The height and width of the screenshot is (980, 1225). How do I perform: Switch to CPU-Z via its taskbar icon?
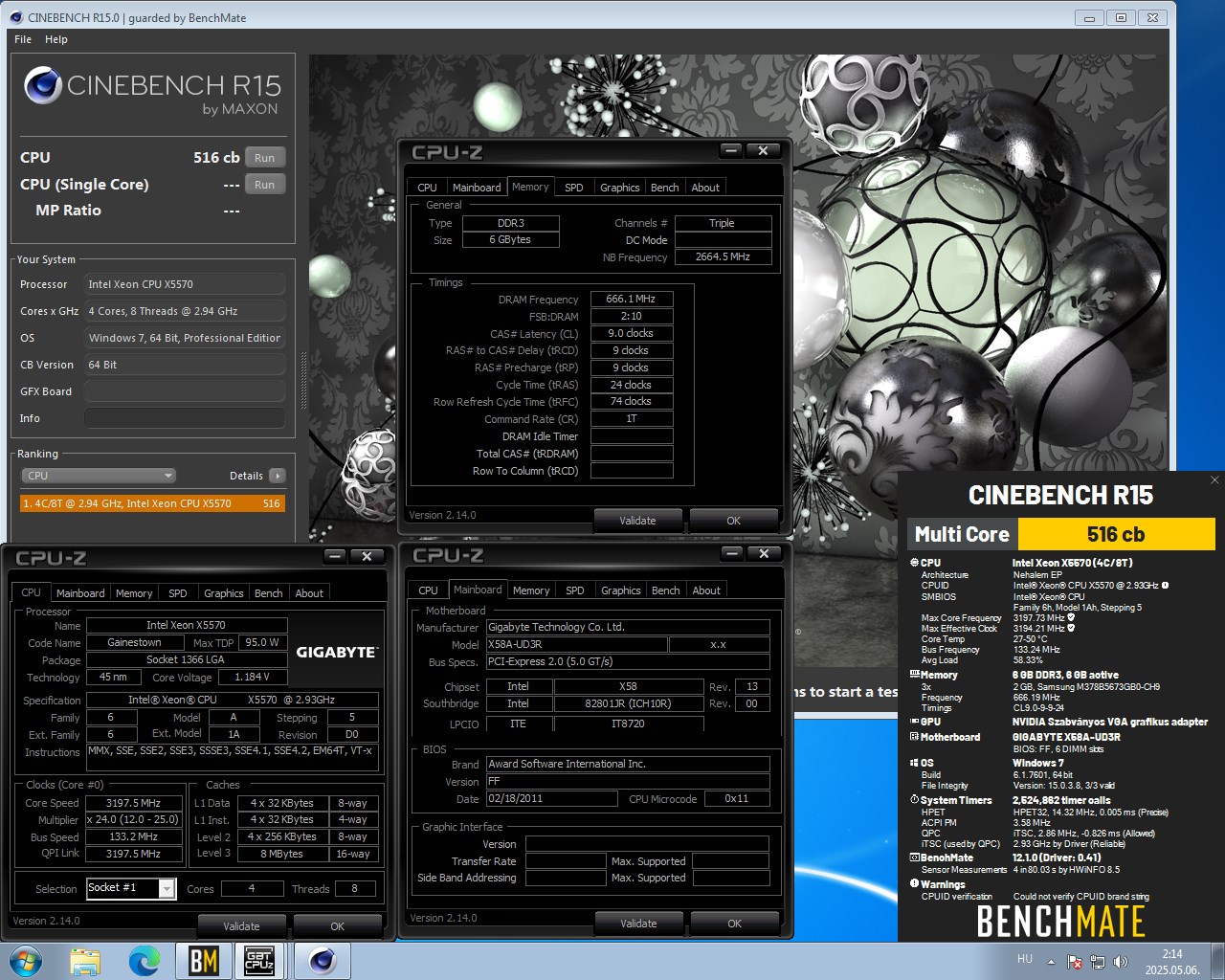pos(259,961)
